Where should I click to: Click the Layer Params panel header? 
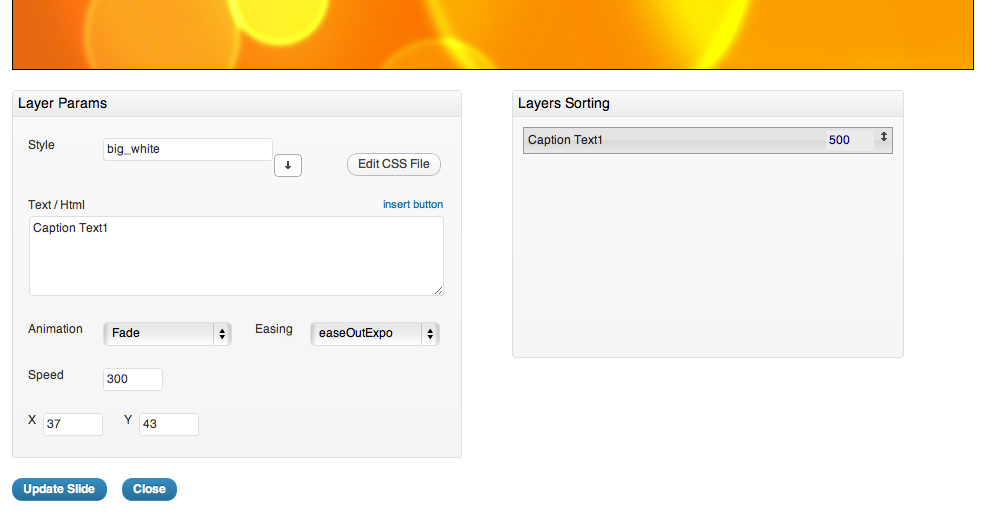point(237,104)
